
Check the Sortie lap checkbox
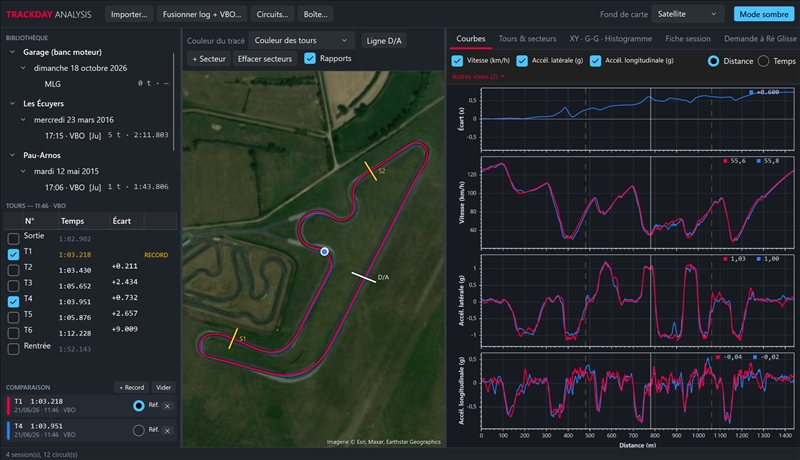click(x=14, y=238)
